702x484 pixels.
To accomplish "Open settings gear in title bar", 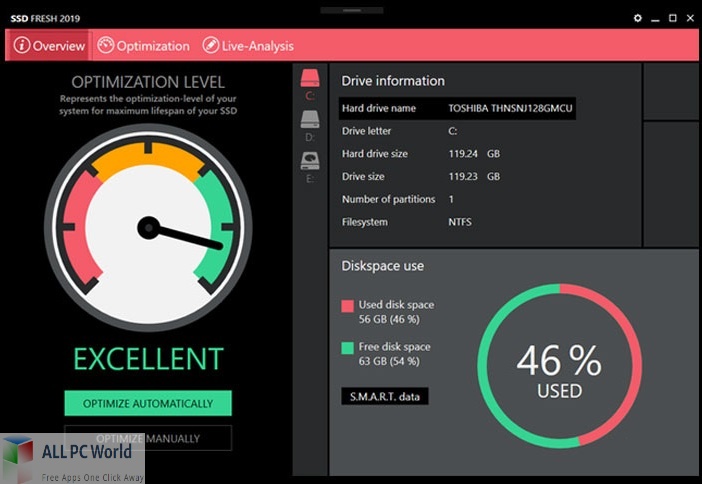I will (638, 18).
